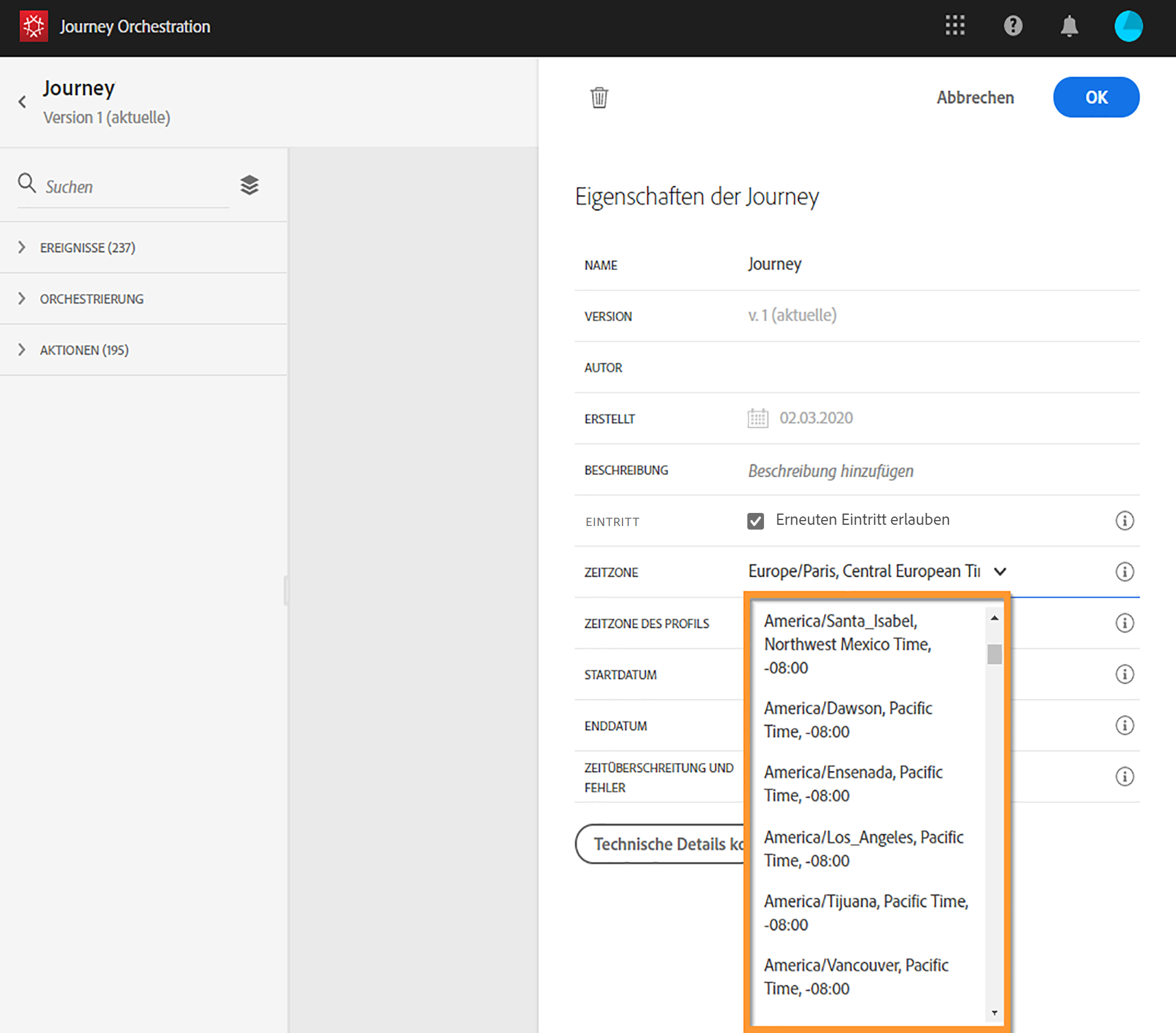Click the Abbrechen button

(x=975, y=97)
